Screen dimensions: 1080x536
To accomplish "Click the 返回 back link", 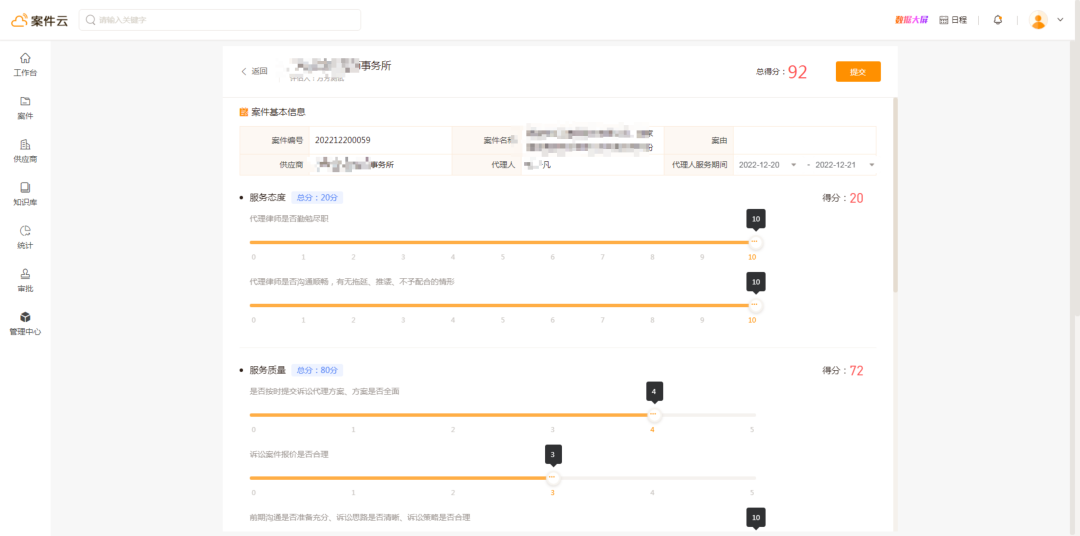I will (x=253, y=71).
